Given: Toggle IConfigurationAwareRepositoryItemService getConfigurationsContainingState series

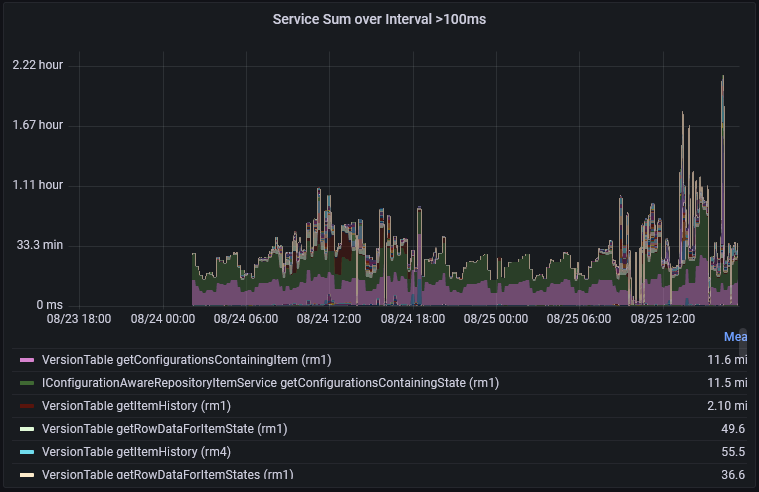Looking at the screenshot, I should pyautogui.click(x=270, y=383).
